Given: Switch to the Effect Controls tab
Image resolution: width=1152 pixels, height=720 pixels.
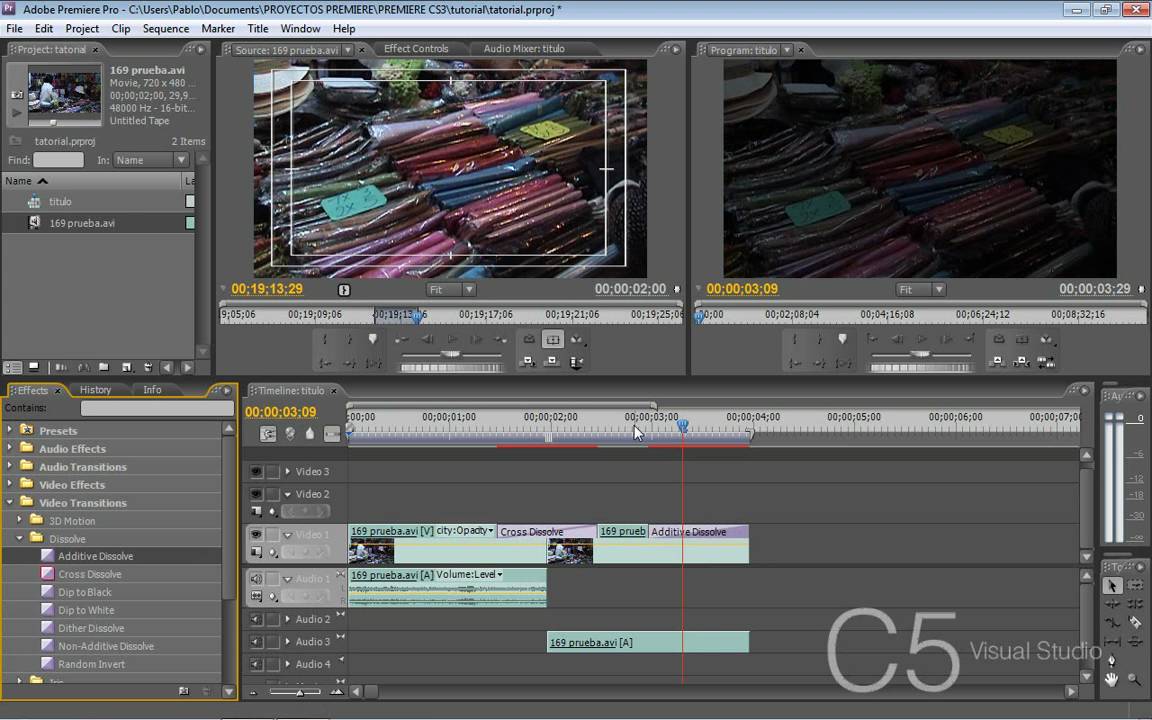Looking at the screenshot, I should [x=416, y=48].
